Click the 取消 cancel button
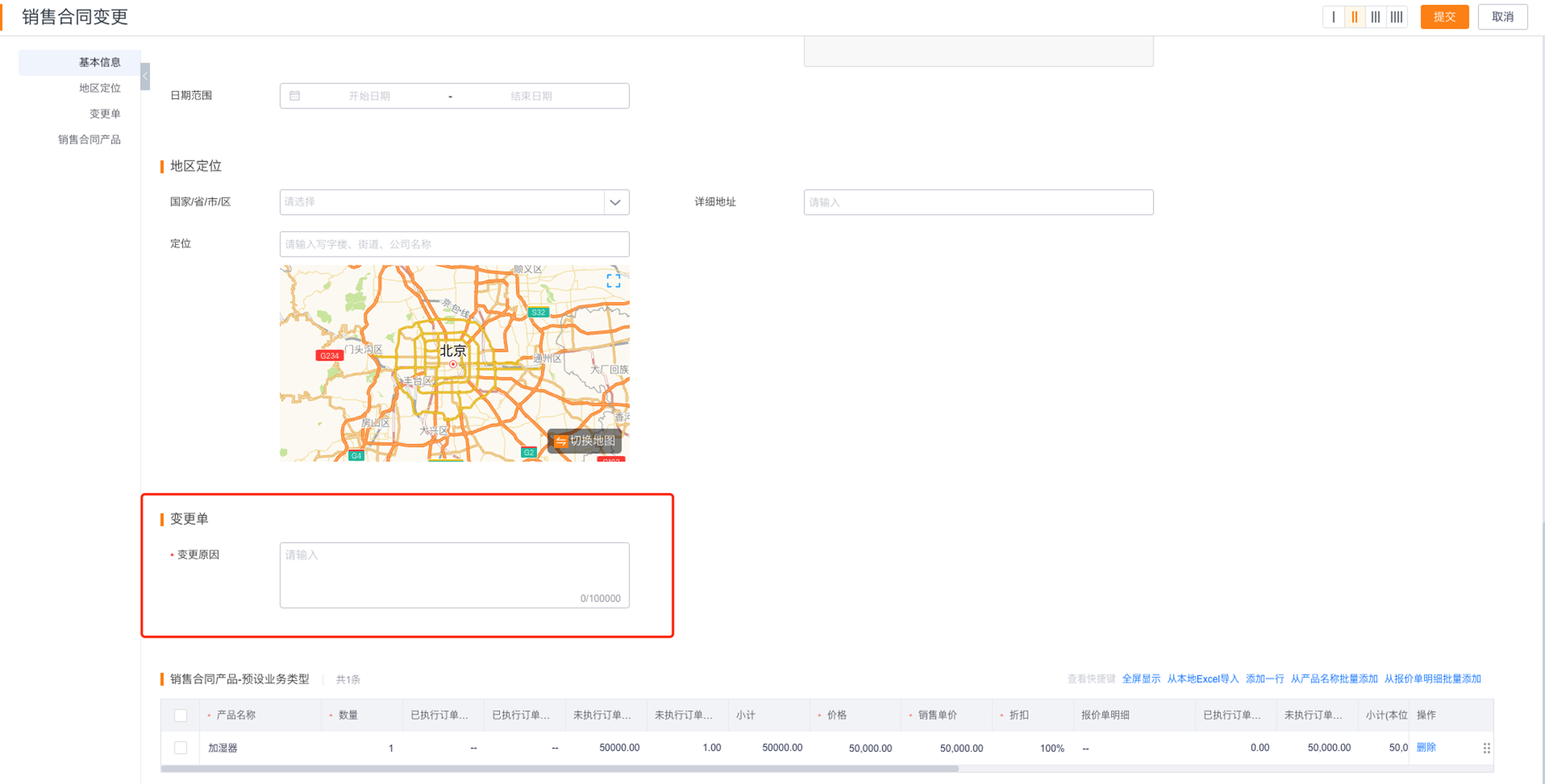The image size is (1545, 784). pyautogui.click(x=1502, y=17)
